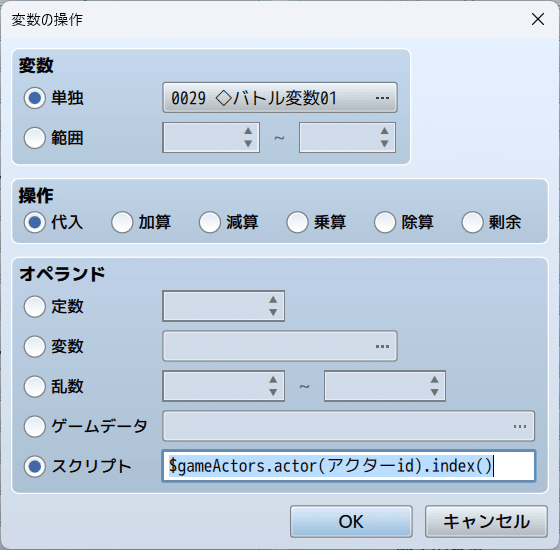This screenshot has height=550, width=560.
Task: Increase the 乱数 minimum value arrow
Action: click(x=273, y=380)
